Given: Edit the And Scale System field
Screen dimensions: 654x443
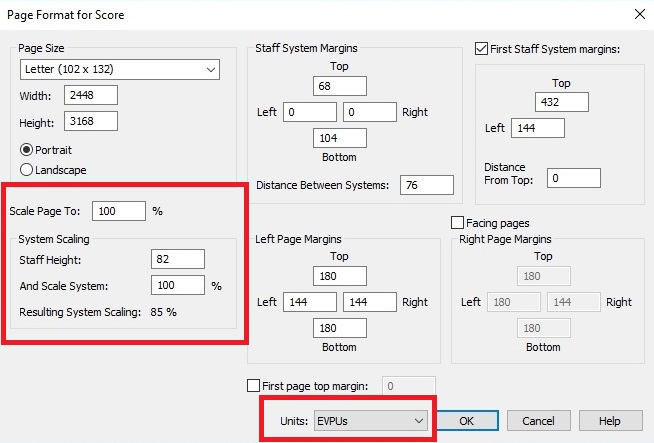Looking at the screenshot, I should (x=177, y=285).
